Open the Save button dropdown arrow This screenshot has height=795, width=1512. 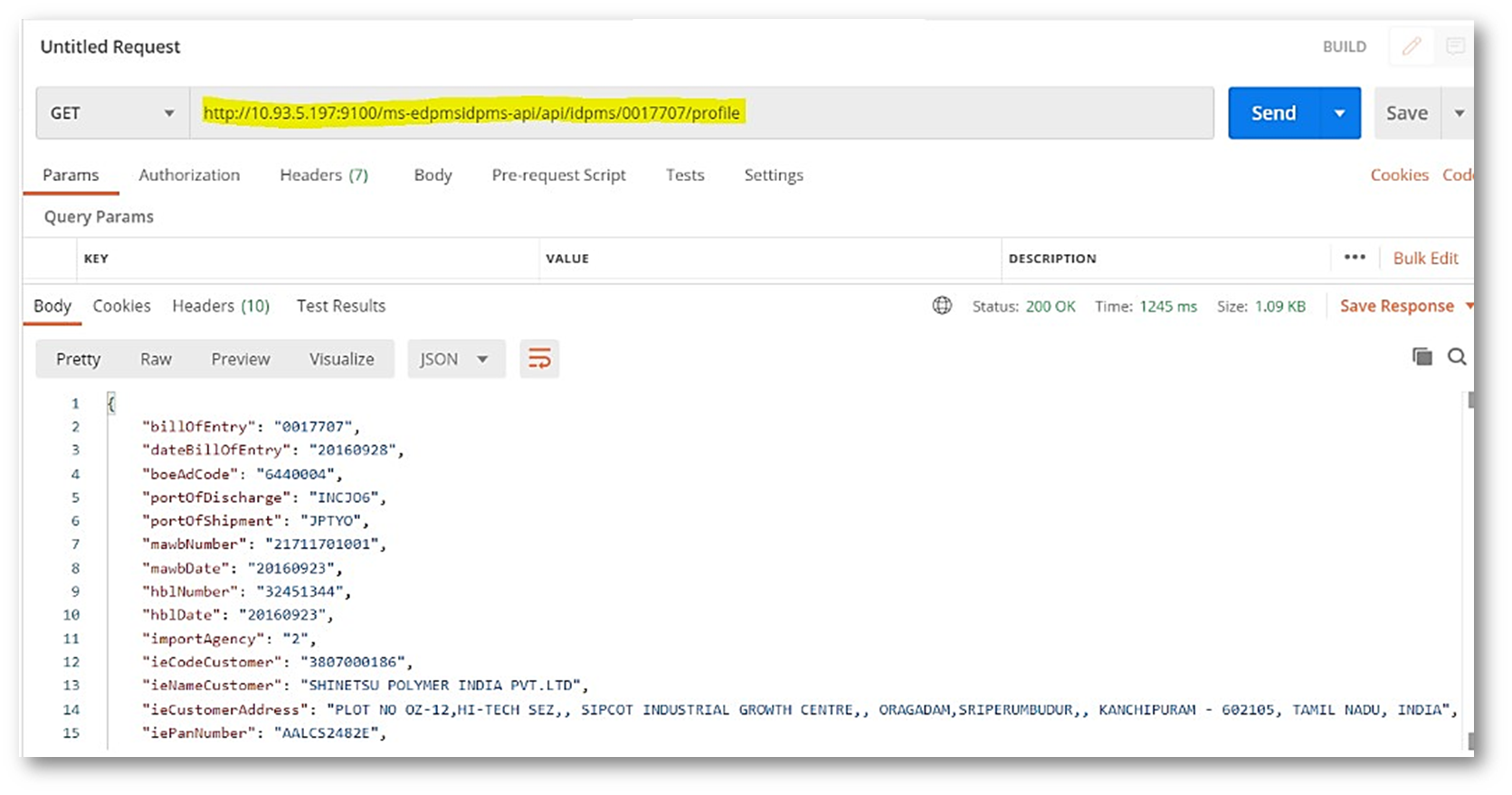coord(1459,113)
